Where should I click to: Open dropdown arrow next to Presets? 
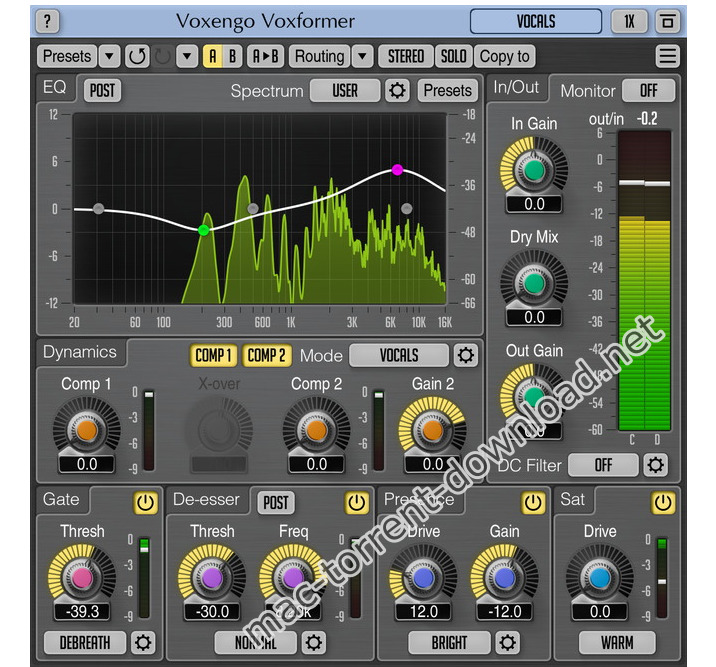tap(109, 56)
